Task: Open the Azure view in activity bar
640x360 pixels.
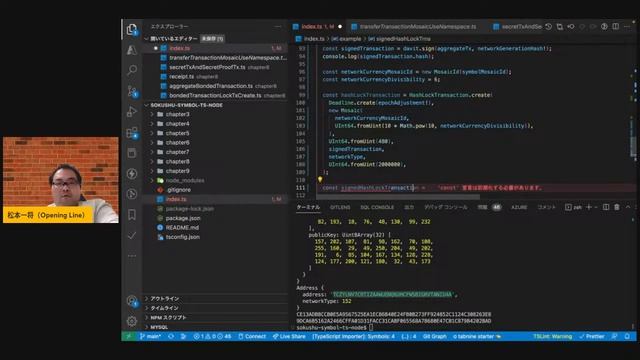Action: coord(131,50)
